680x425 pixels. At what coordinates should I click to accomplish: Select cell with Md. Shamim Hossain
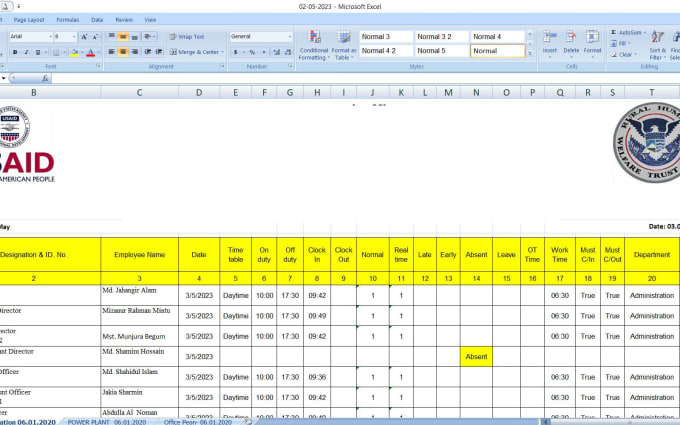139,356
